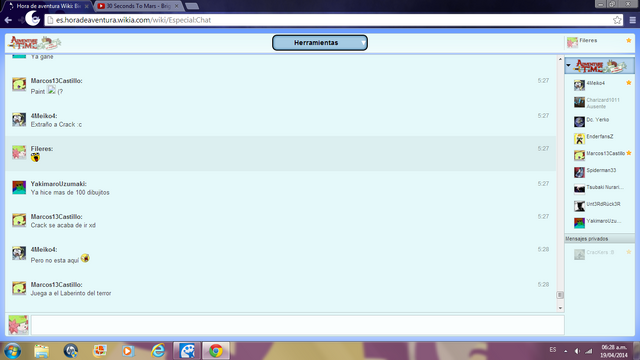This screenshot has height=360, width=640.
Task: Select user Unt3RdRück3R in the user list
Action: [603, 204]
